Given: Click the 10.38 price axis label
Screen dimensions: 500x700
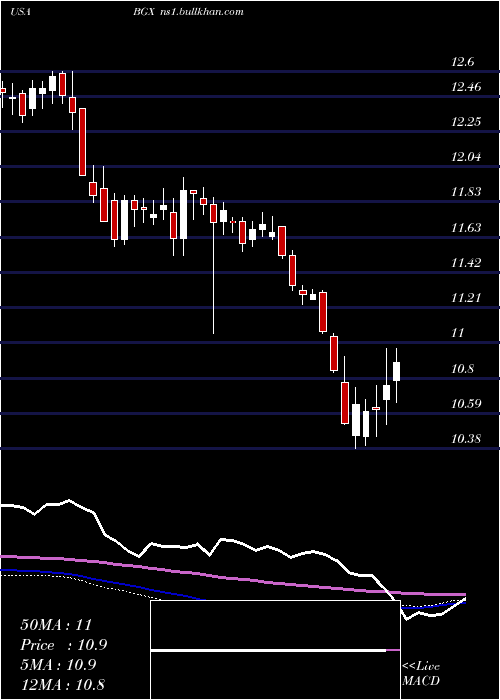Looking at the screenshot, I should (x=466, y=439).
